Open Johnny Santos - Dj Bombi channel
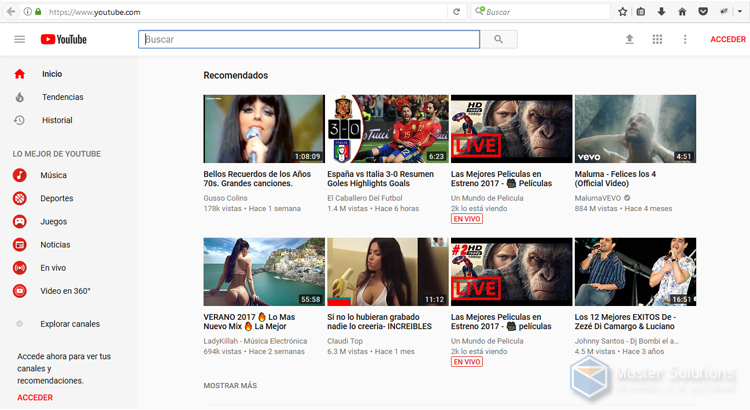 [x=627, y=341]
